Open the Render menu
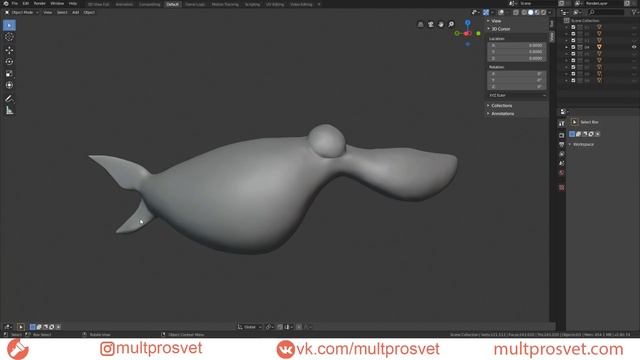The width and height of the screenshot is (640, 360). point(39,4)
